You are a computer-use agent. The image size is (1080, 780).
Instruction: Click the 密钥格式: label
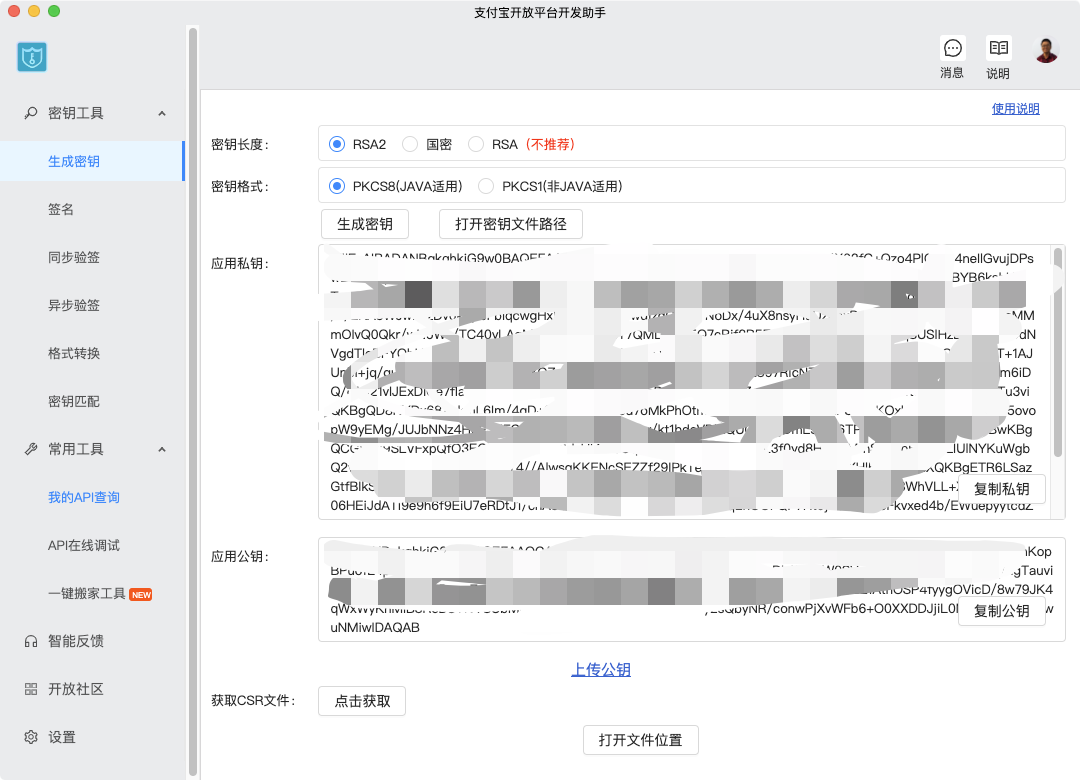pyautogui.click(x=240, y=187)
